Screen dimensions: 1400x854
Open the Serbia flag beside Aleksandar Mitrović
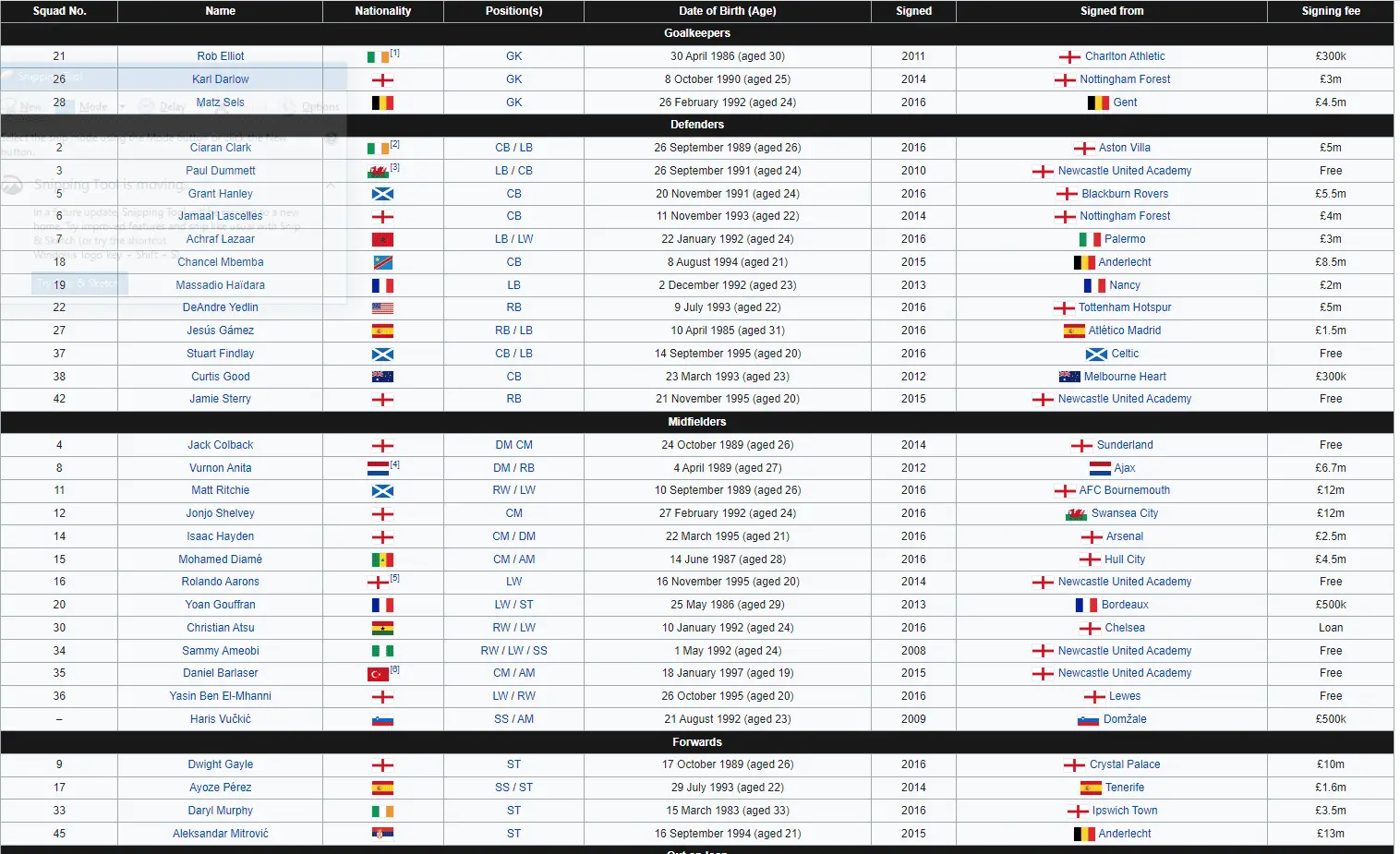(x=382, y=835)
